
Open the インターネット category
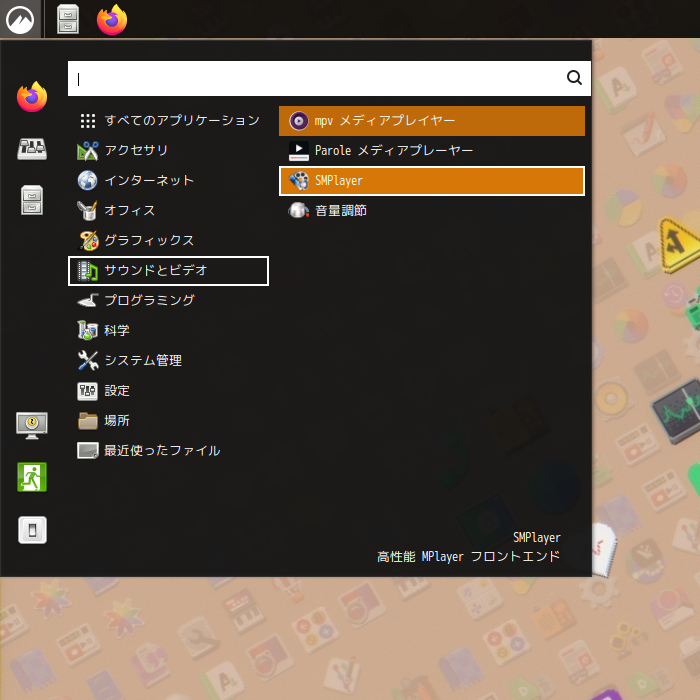(168, 180)
